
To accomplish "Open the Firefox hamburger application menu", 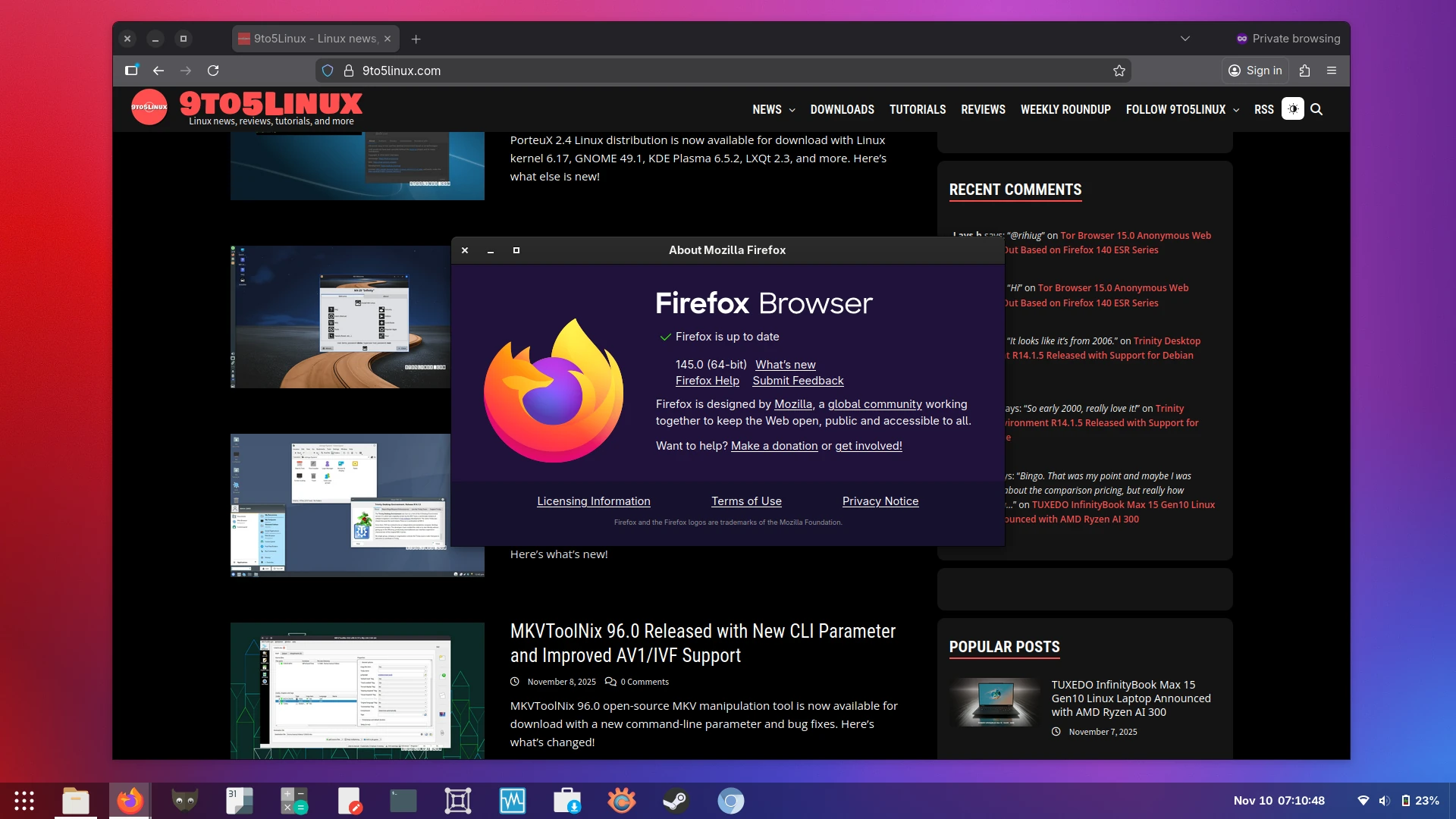I will pos(1332,71).
